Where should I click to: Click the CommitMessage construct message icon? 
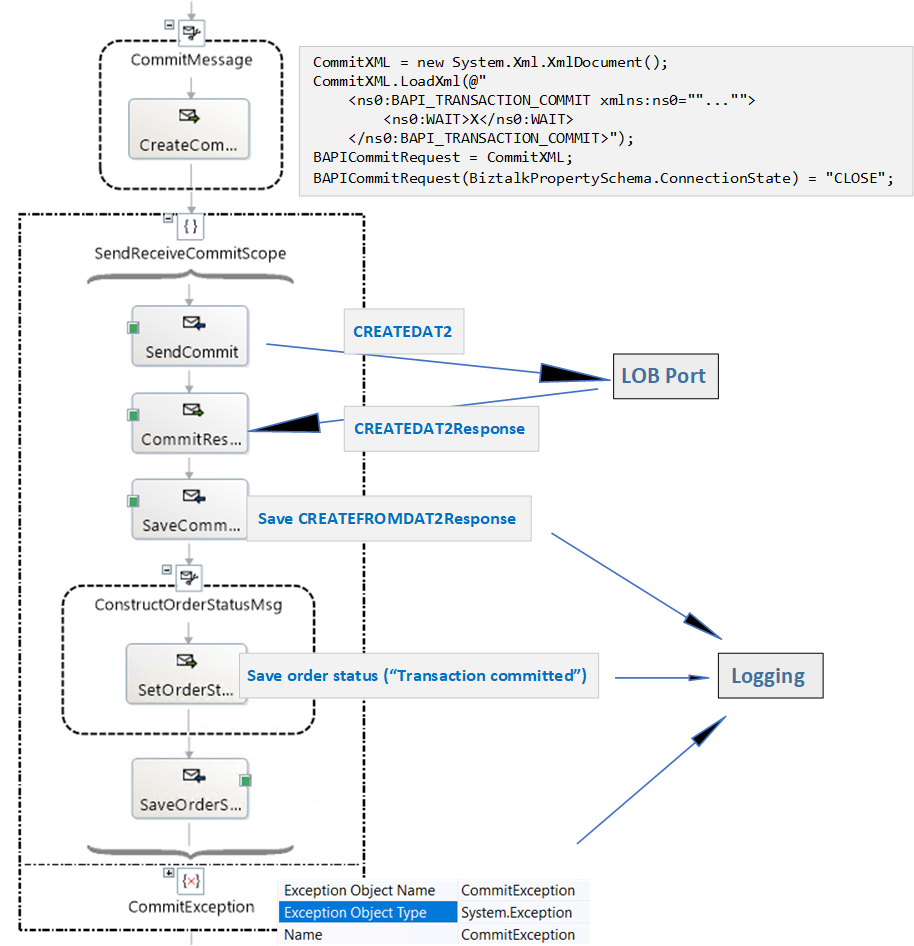tap(191, 32)
